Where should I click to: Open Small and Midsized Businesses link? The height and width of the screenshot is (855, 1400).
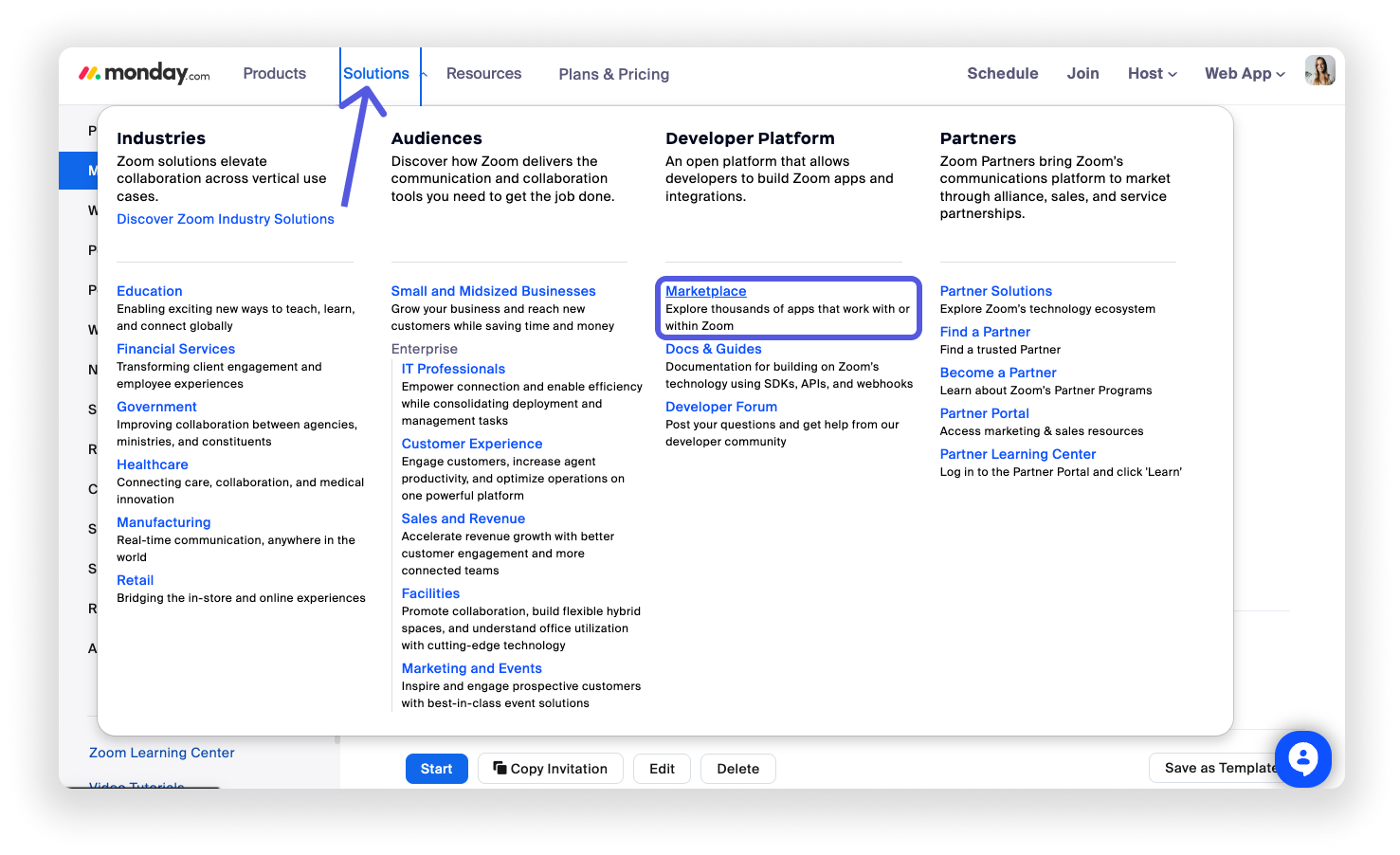pos(493,291)
